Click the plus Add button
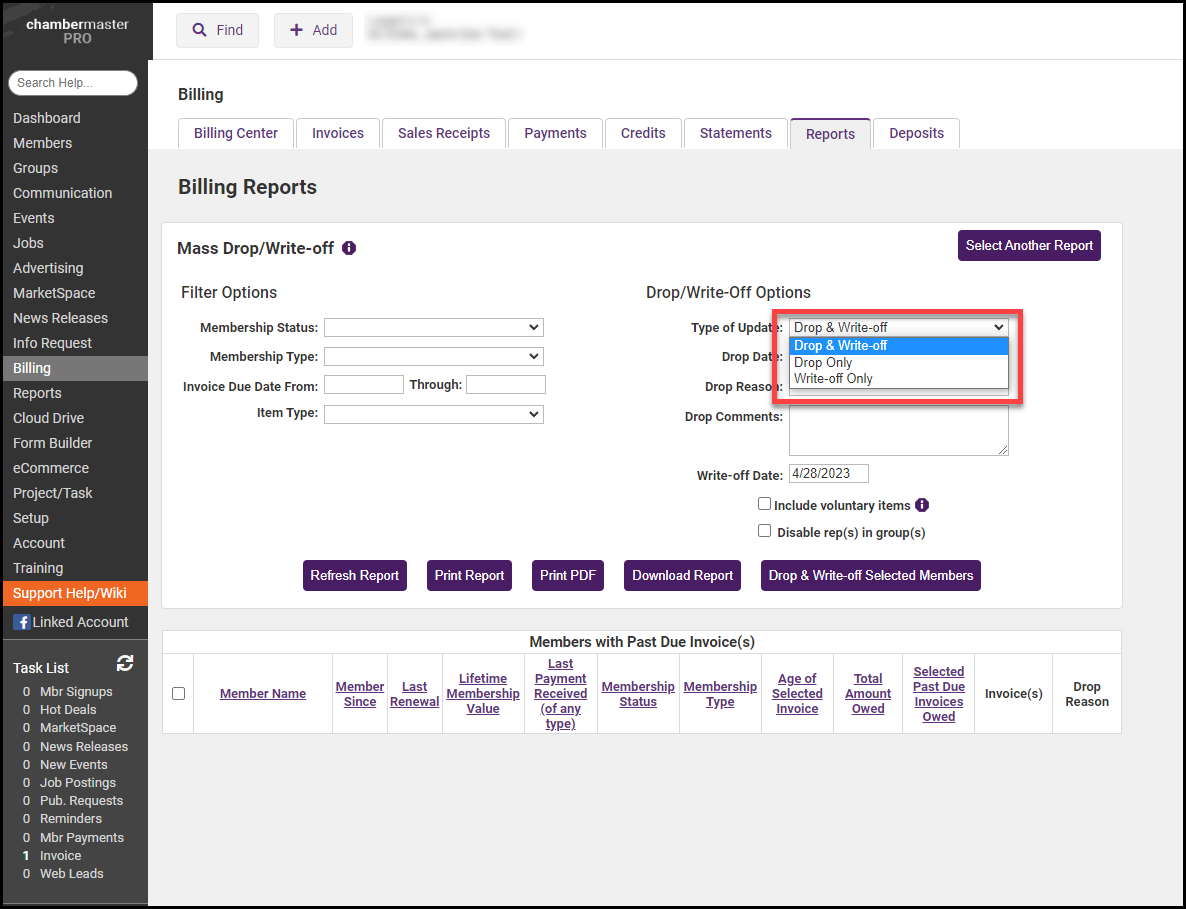Screen dimensions: 1186x909 (313, 30)
